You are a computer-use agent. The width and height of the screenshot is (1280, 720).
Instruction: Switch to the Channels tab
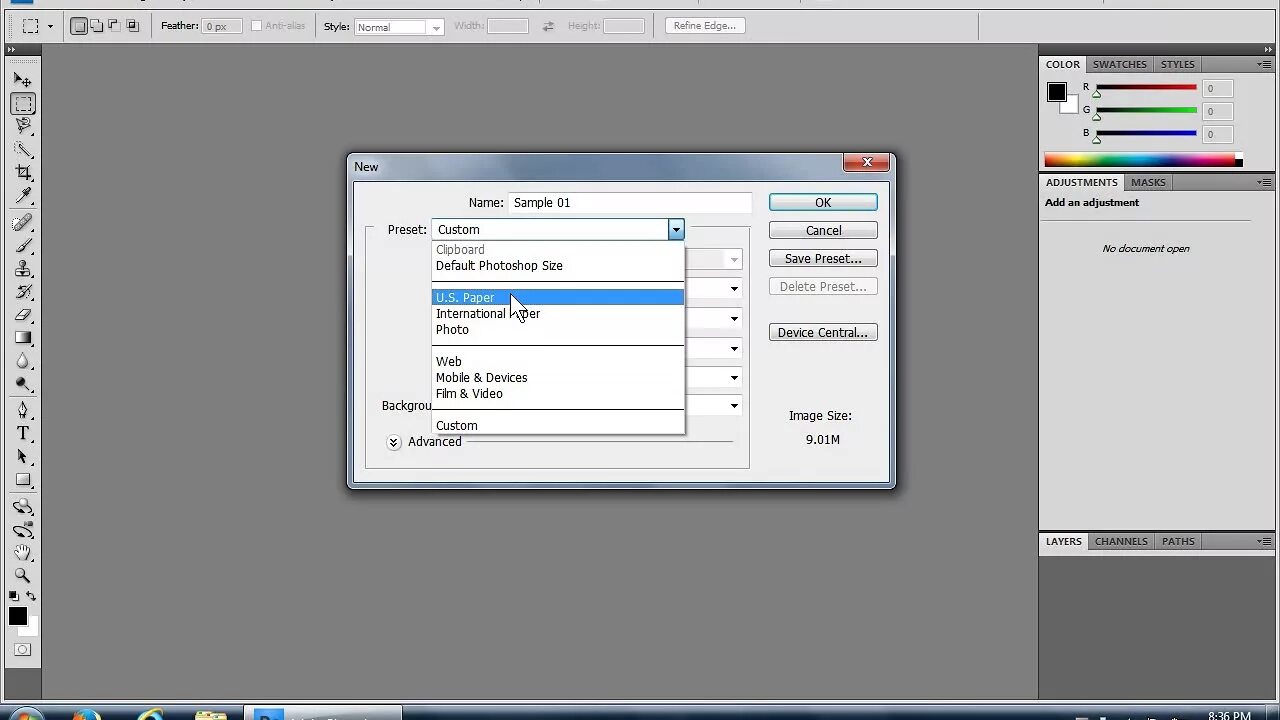1121,541
